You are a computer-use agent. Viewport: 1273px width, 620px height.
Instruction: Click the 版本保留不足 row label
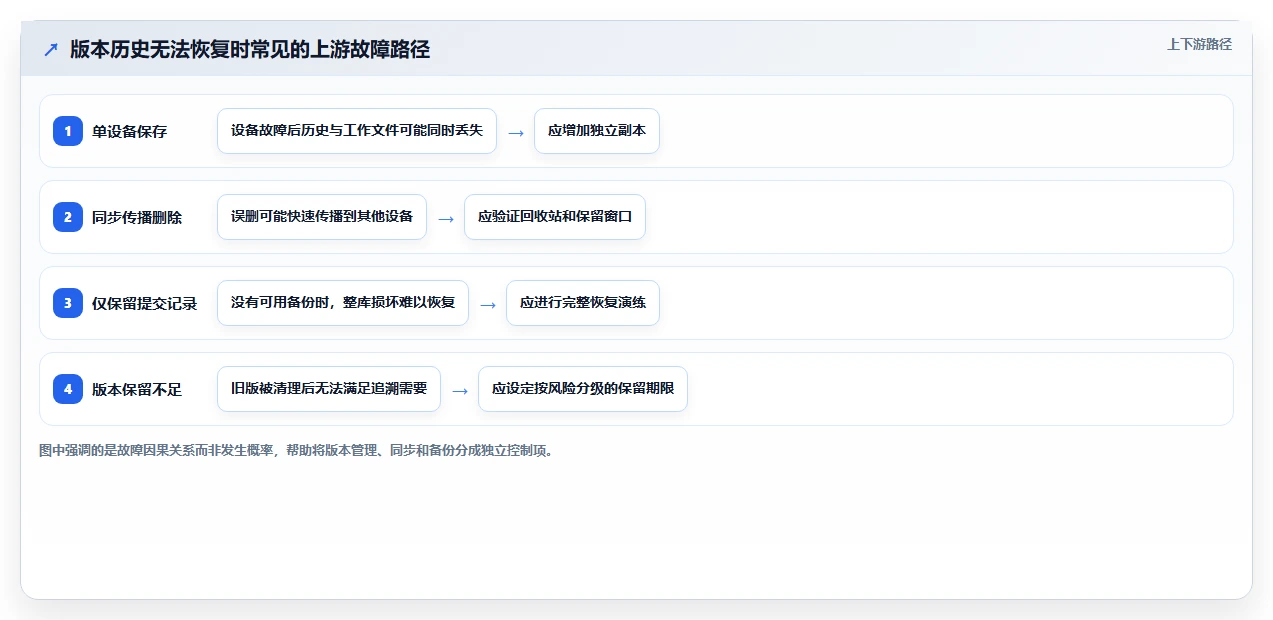pos(137,389)
